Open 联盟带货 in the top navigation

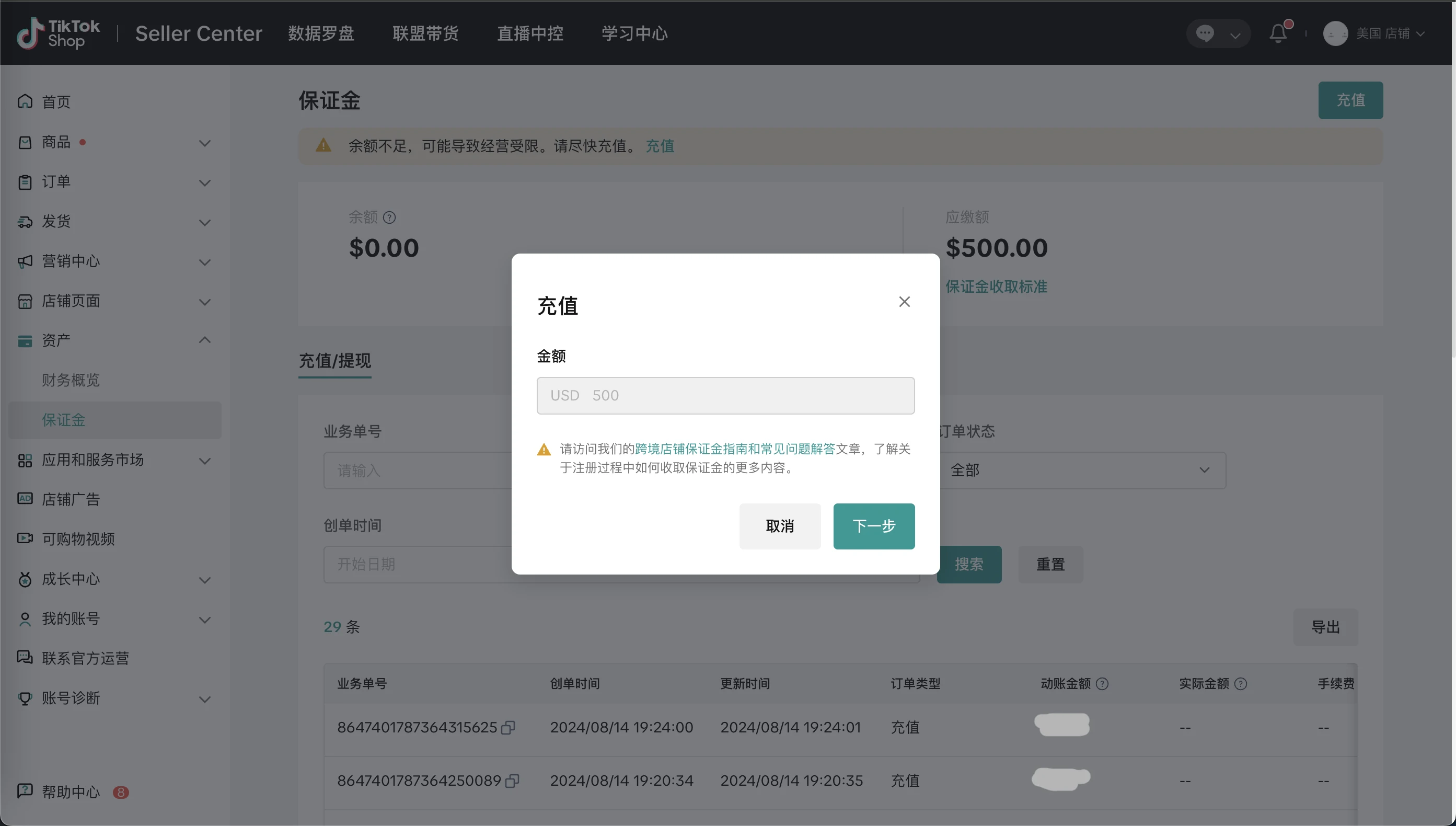425,33
